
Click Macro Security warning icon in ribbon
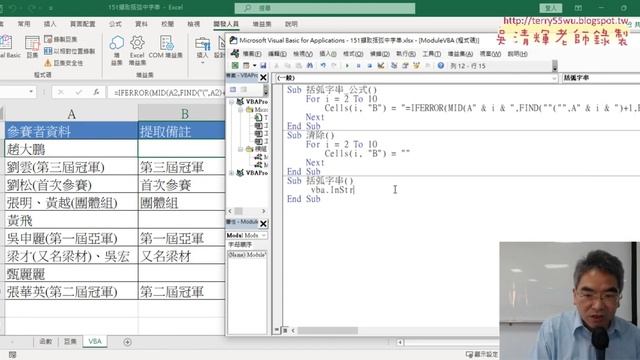click(x=48, y=63)
